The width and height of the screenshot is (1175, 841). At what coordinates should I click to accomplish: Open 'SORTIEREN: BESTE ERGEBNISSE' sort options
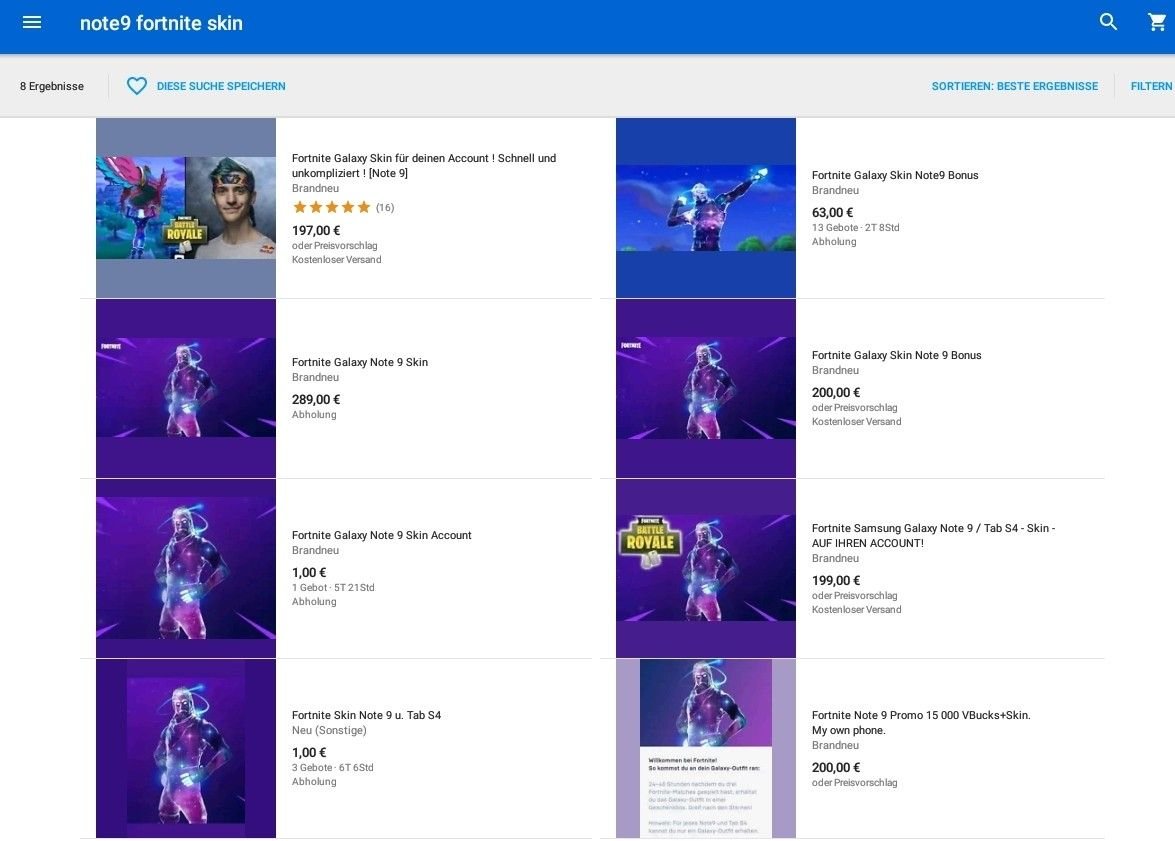(x=1015, y=86)
